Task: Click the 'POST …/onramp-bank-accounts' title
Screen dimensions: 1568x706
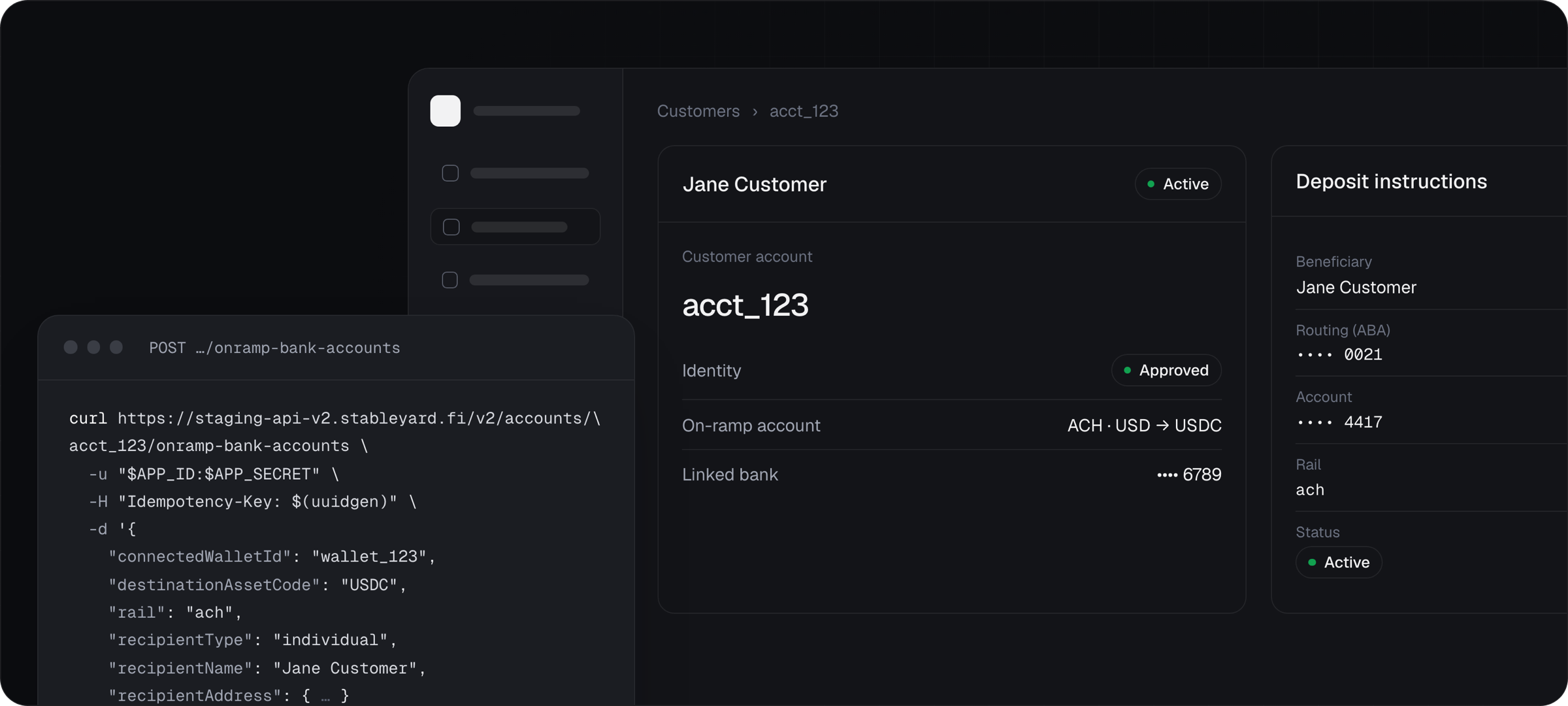Action: (x=274, y=348)
